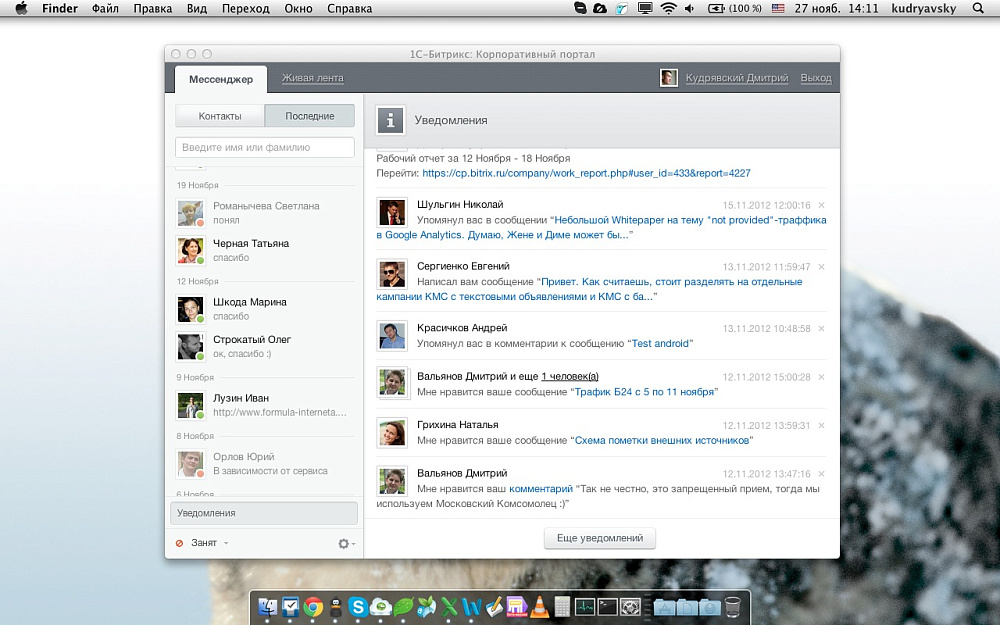Dismiss the Шульгин Николай notification

821,205
